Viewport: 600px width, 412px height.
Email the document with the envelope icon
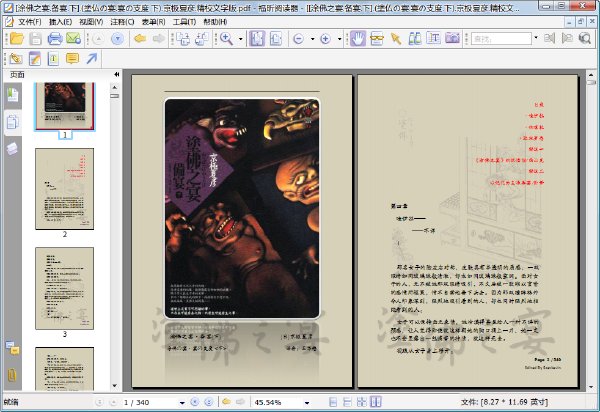[x=73, y=39]
